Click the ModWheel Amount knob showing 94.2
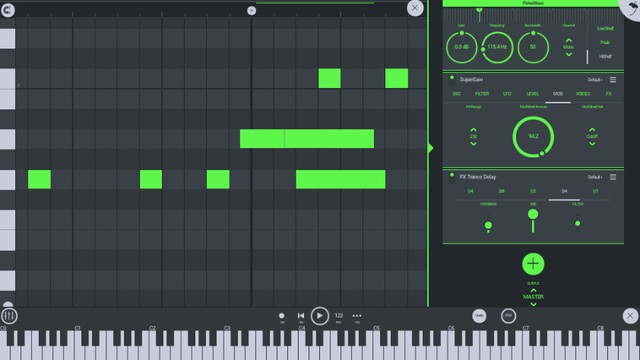Viewport: 640px width, 360px height. click(x=533, y=137)
